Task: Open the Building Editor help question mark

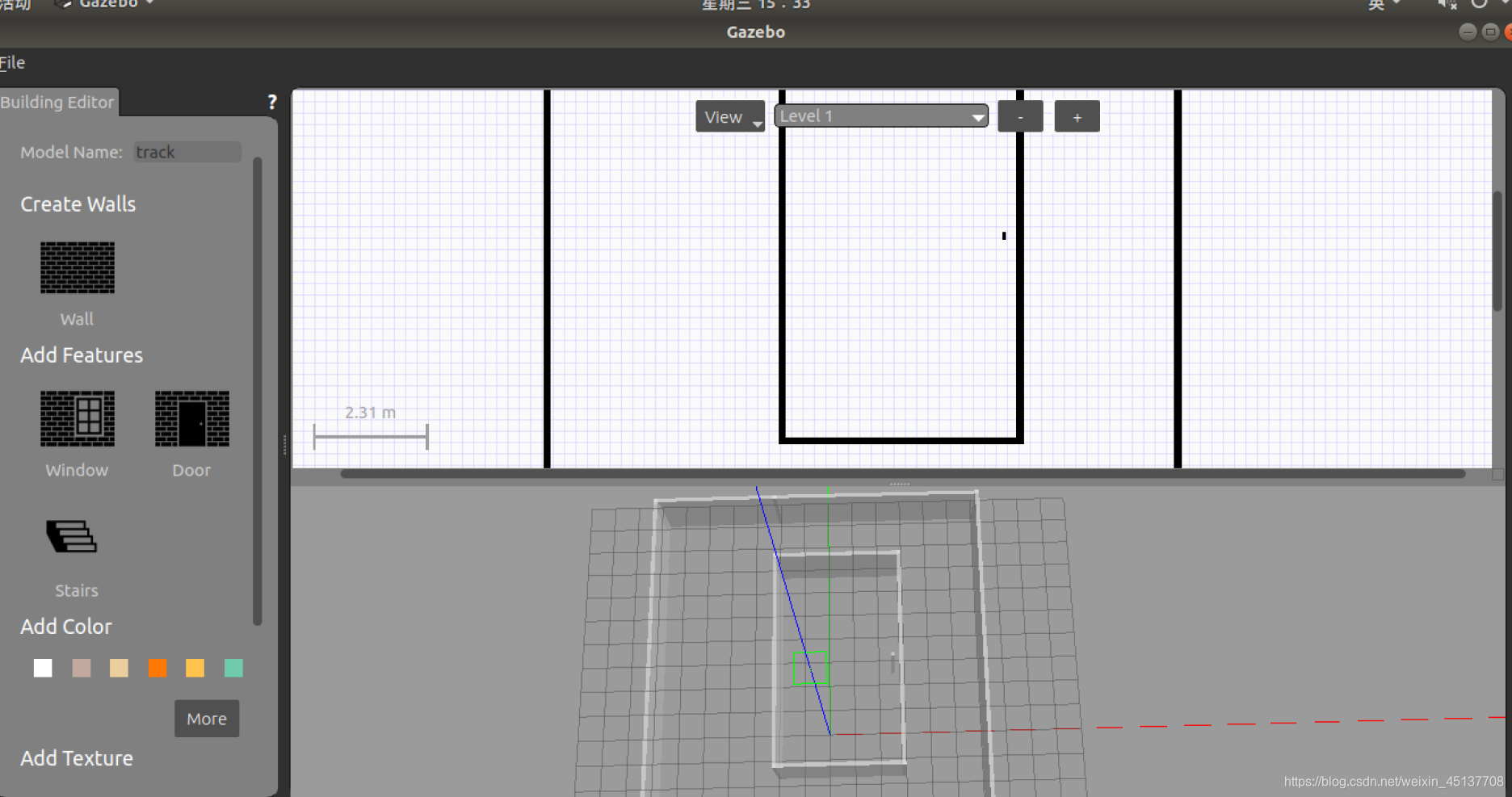Action: pyautogui.click(x=272, y=102)
